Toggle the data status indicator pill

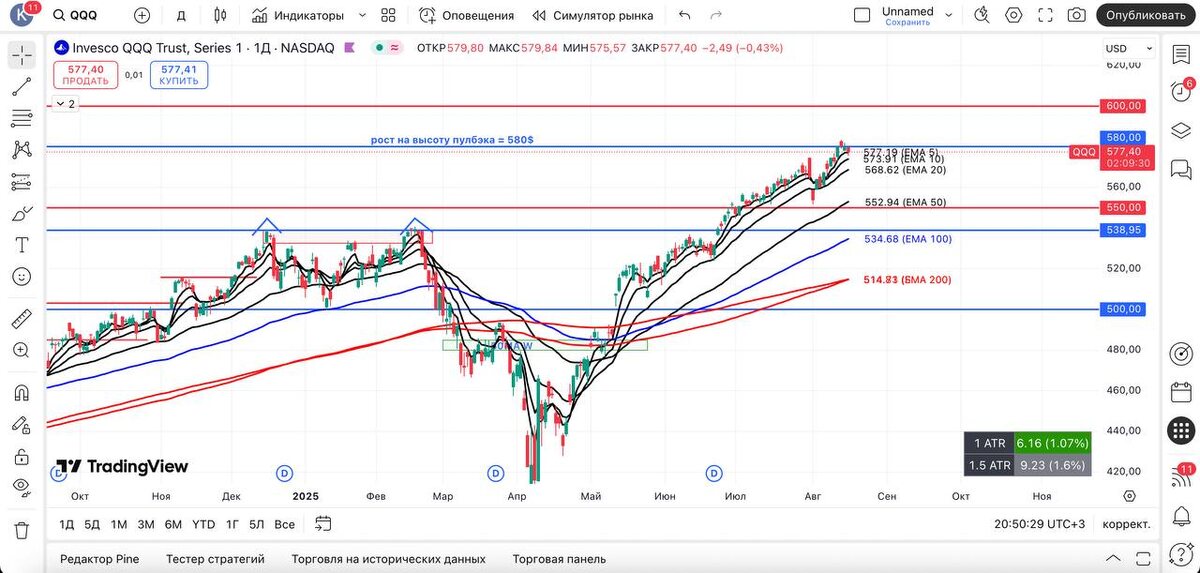387,48
